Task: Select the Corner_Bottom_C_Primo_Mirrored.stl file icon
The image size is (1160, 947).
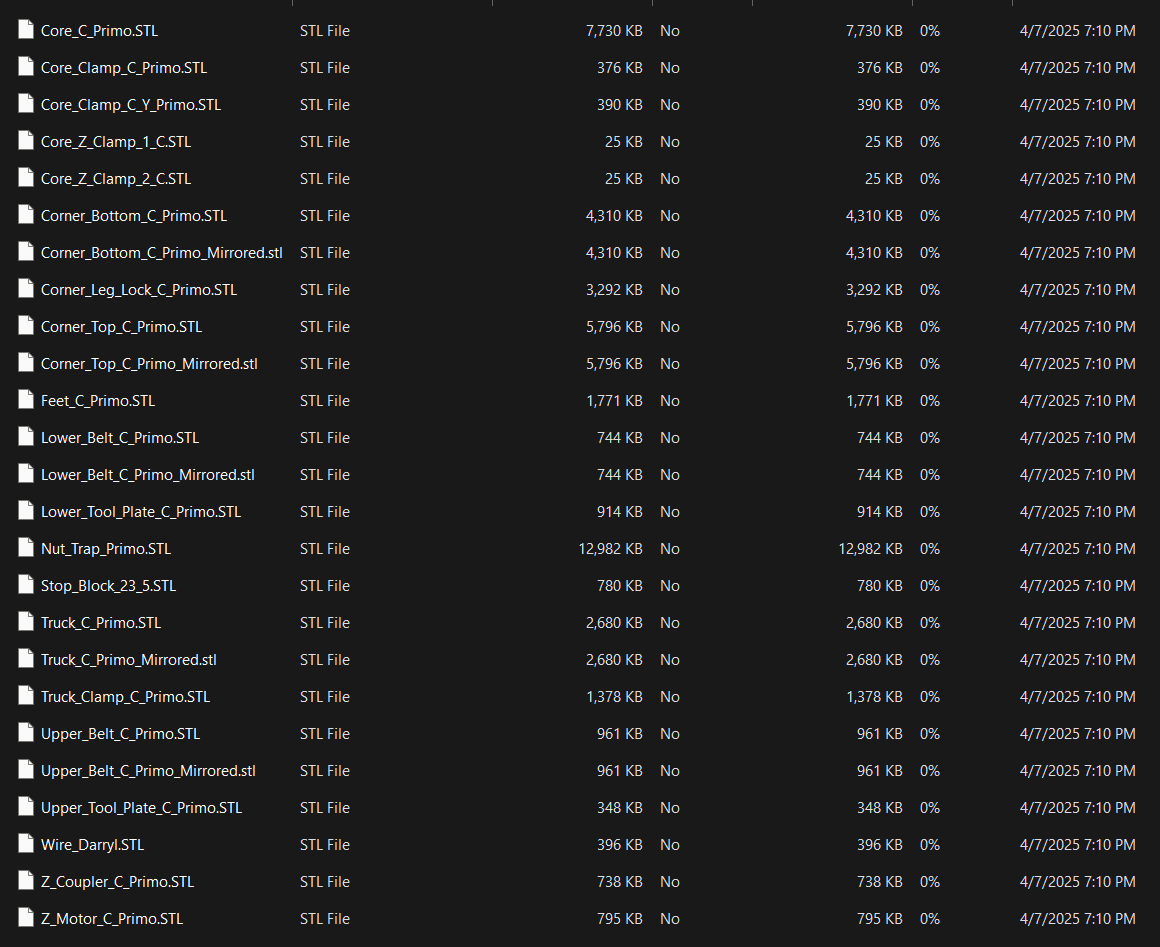Action: tap(26, 252)
